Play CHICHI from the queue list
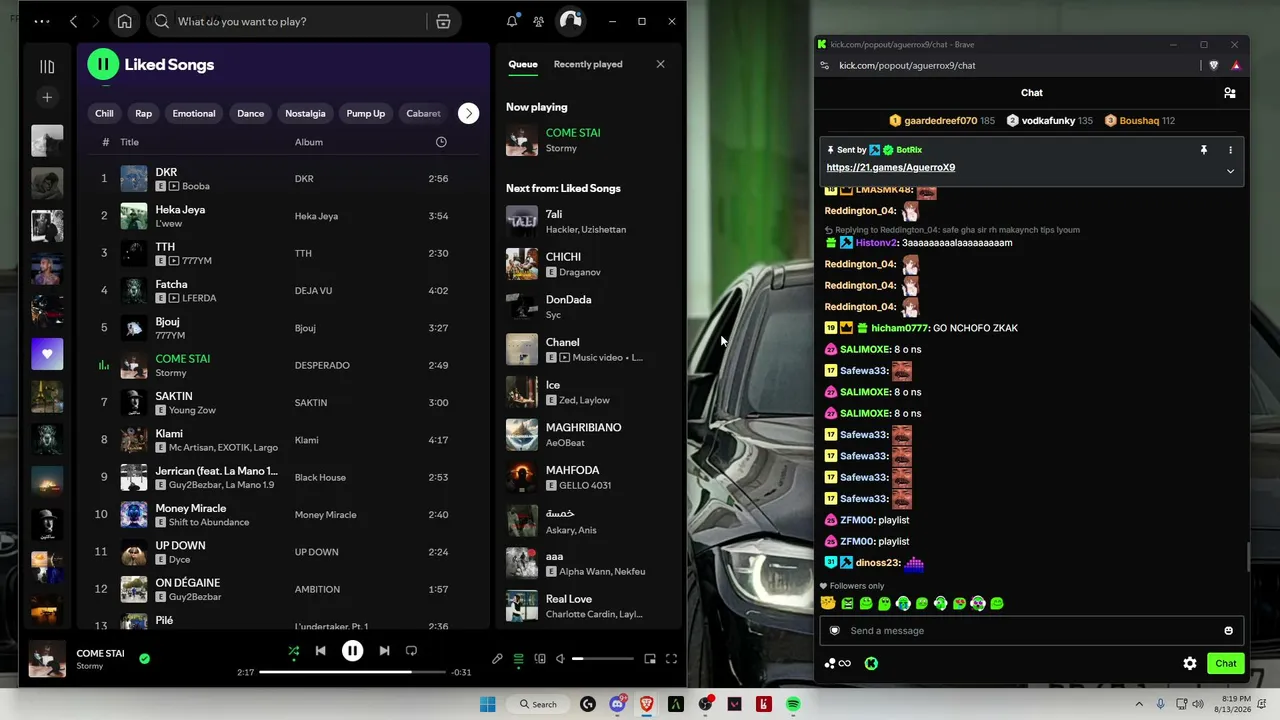Image resolution: width=1280 pixels, height=720 pixels. (x=588, y=264)
